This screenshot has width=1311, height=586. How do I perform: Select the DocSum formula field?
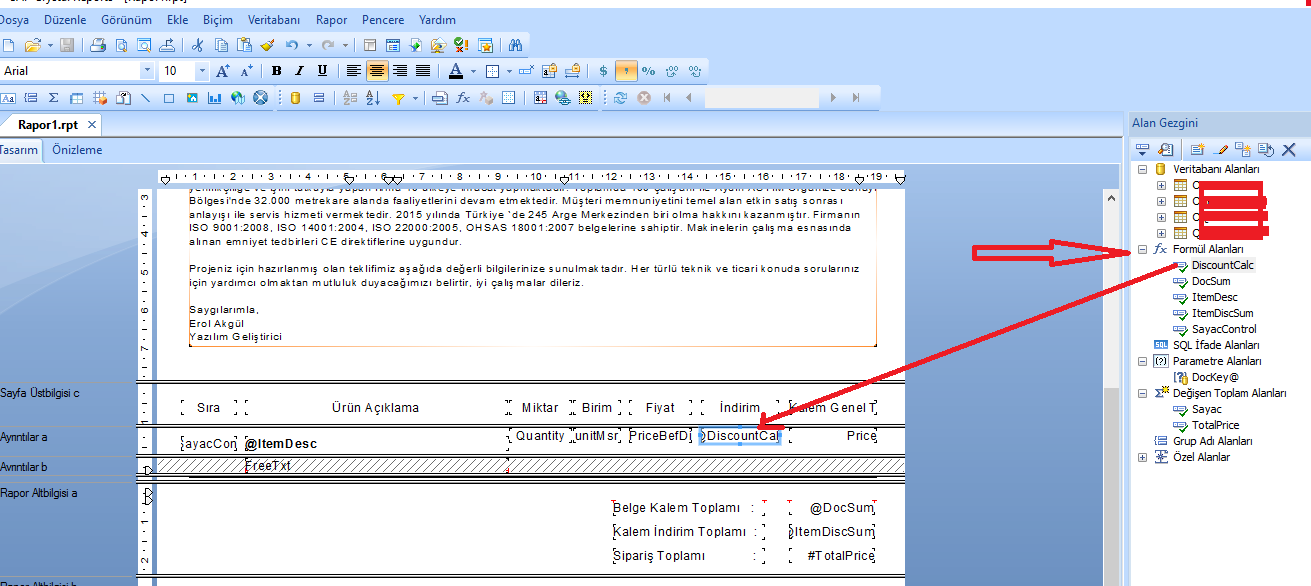1211,281
